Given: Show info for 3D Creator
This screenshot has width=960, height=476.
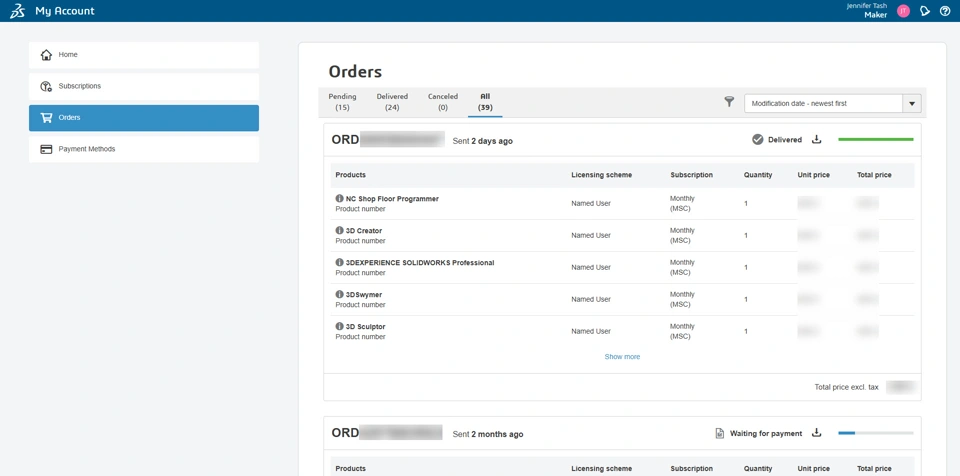Looking at the screenshot, I should 339,230.
